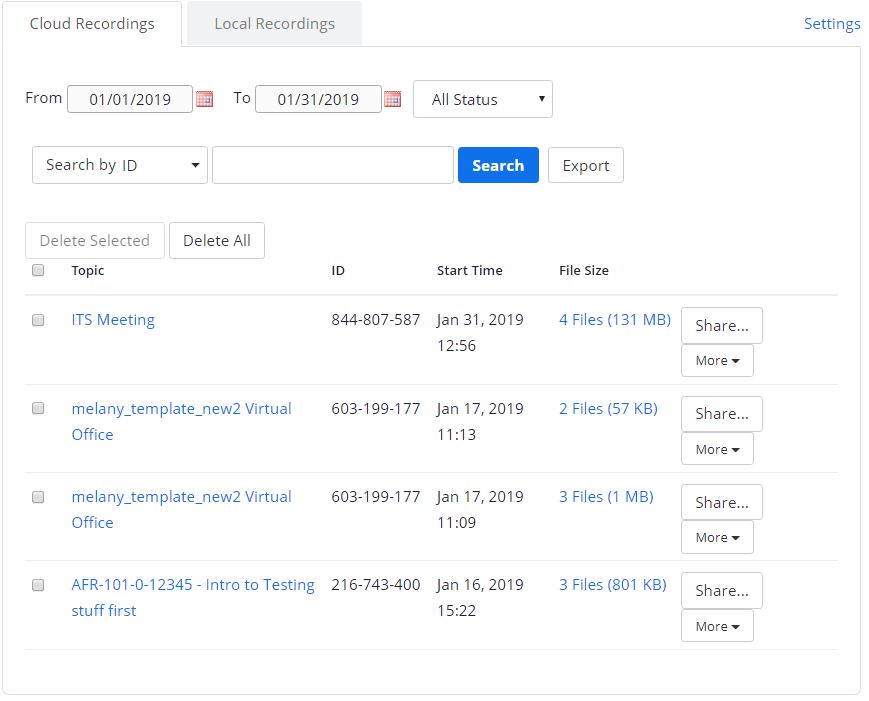Expand More menu for ITS Meeting
869x701 pixels.
(717, 361)
